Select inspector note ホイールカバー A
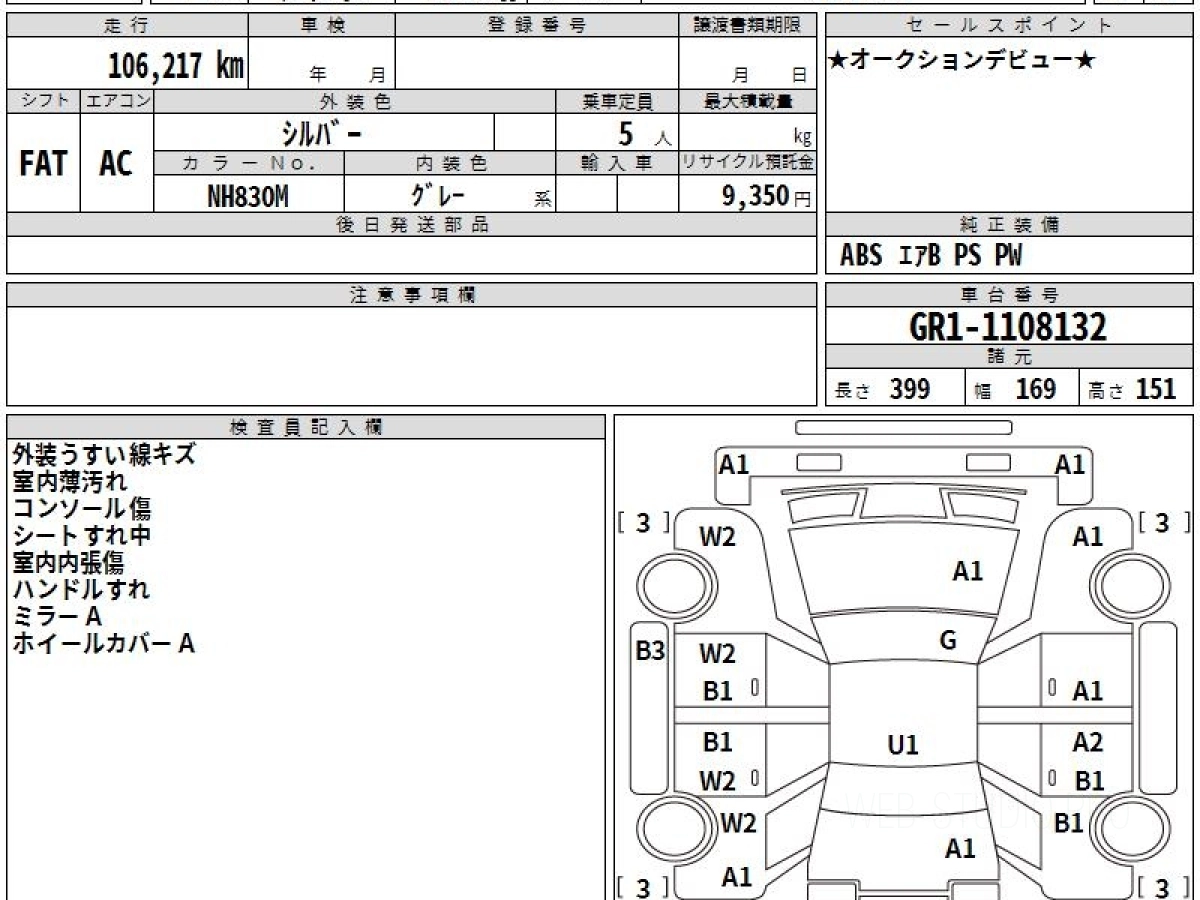The image size is (1200, 900). point(103,643)
